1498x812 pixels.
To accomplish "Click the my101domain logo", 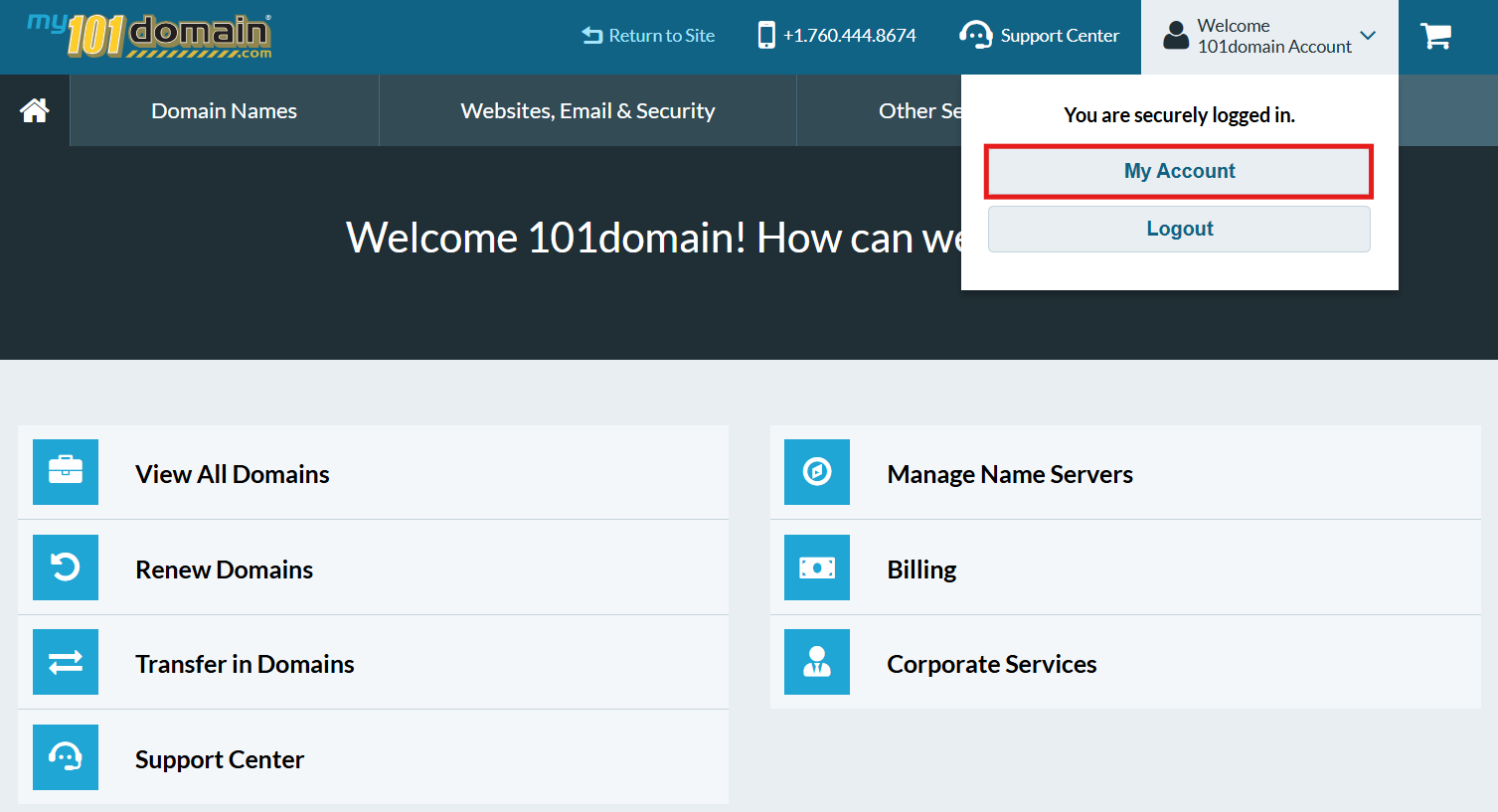I will (150, 36).
